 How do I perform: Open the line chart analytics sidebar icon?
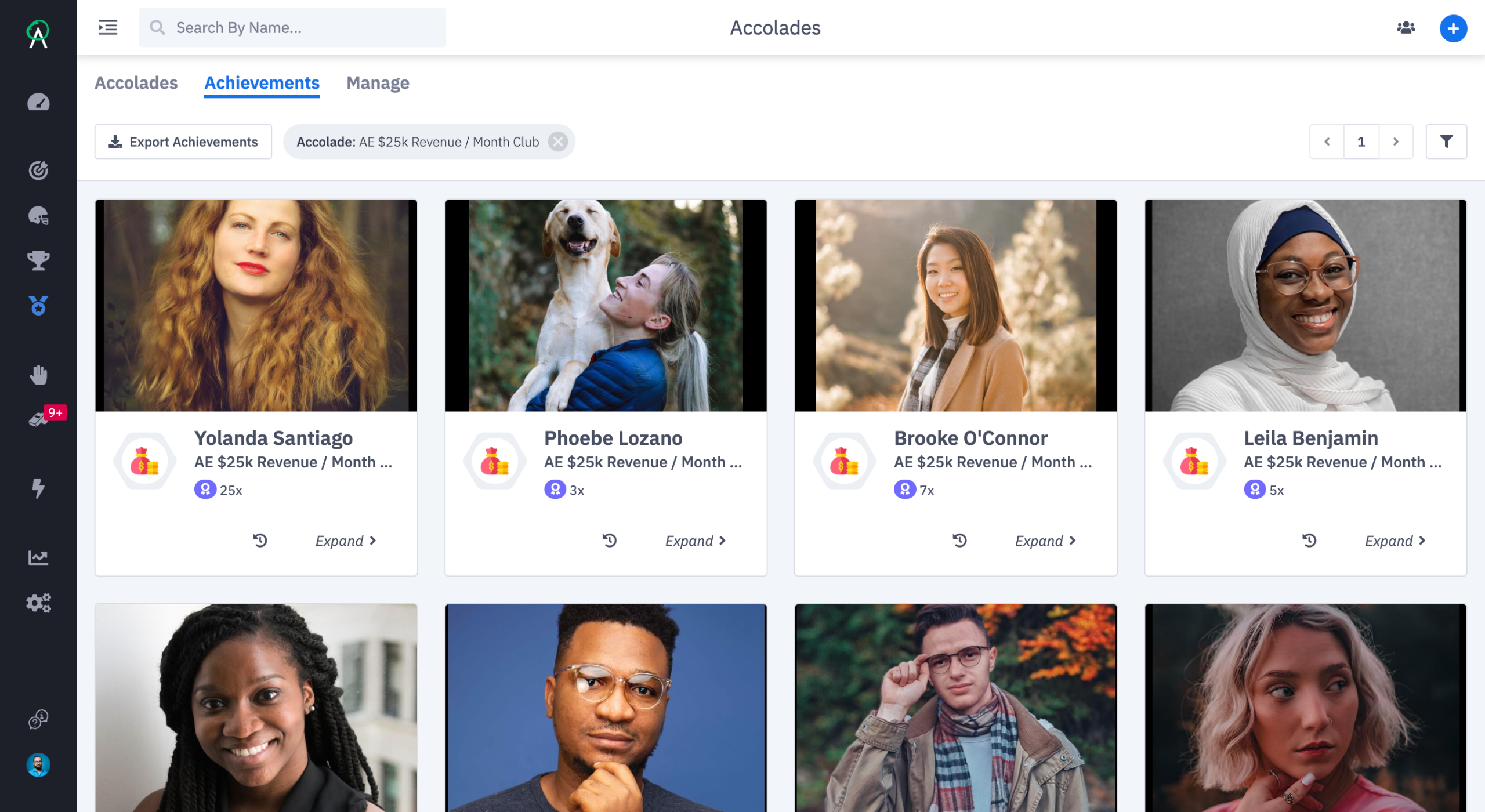click(38, 557)
